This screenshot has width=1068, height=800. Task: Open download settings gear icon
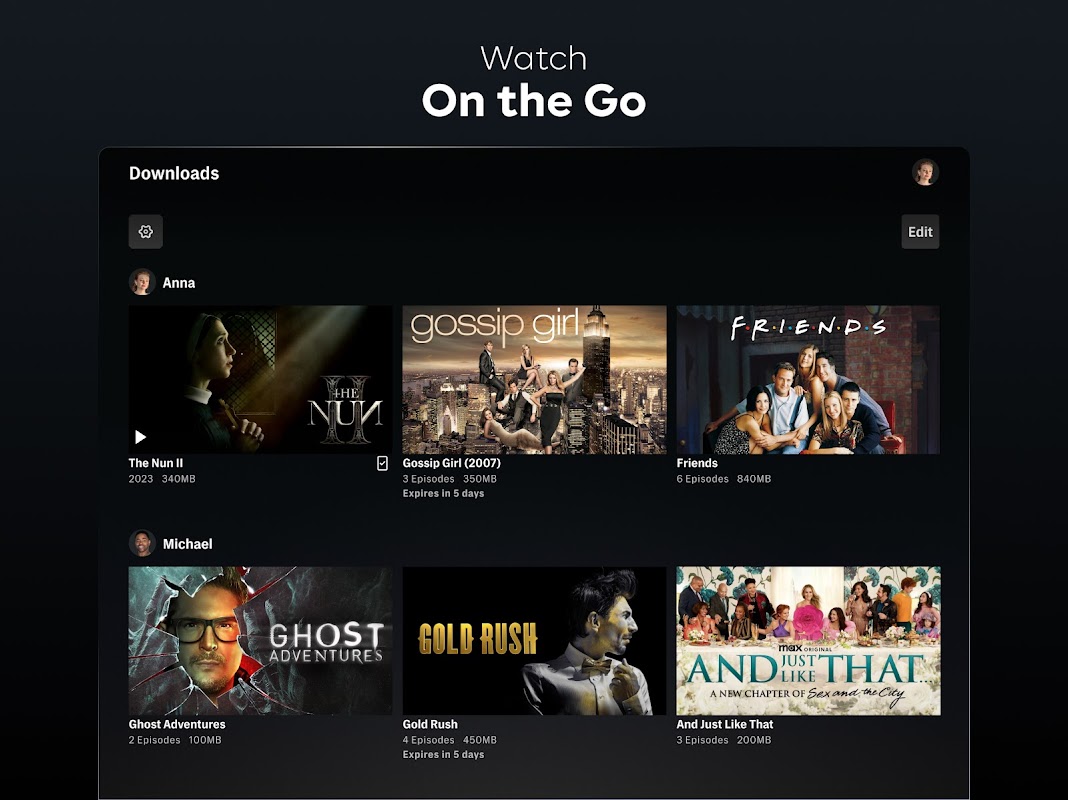(146, 231)
